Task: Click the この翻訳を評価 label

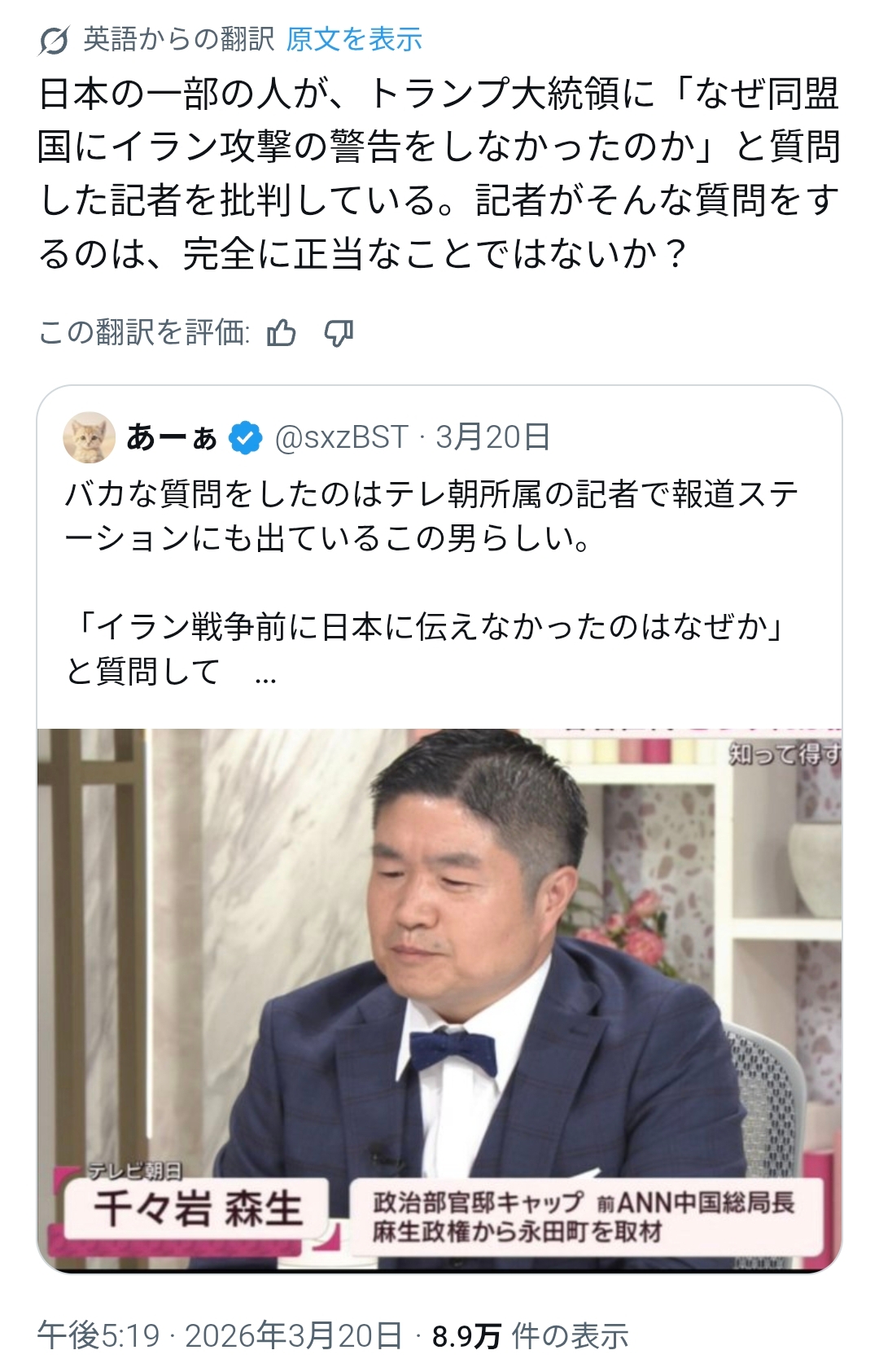Action: click(x=144, y=332)
